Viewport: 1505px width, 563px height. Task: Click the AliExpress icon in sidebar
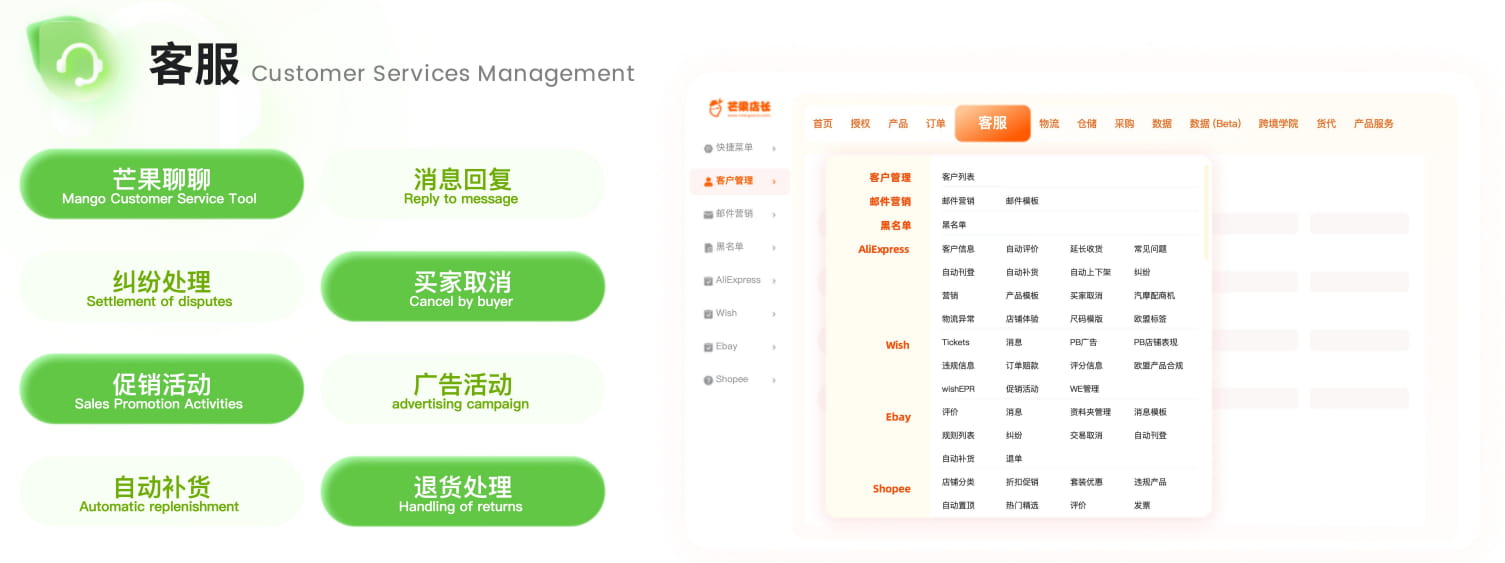click(x=708, y=281)
